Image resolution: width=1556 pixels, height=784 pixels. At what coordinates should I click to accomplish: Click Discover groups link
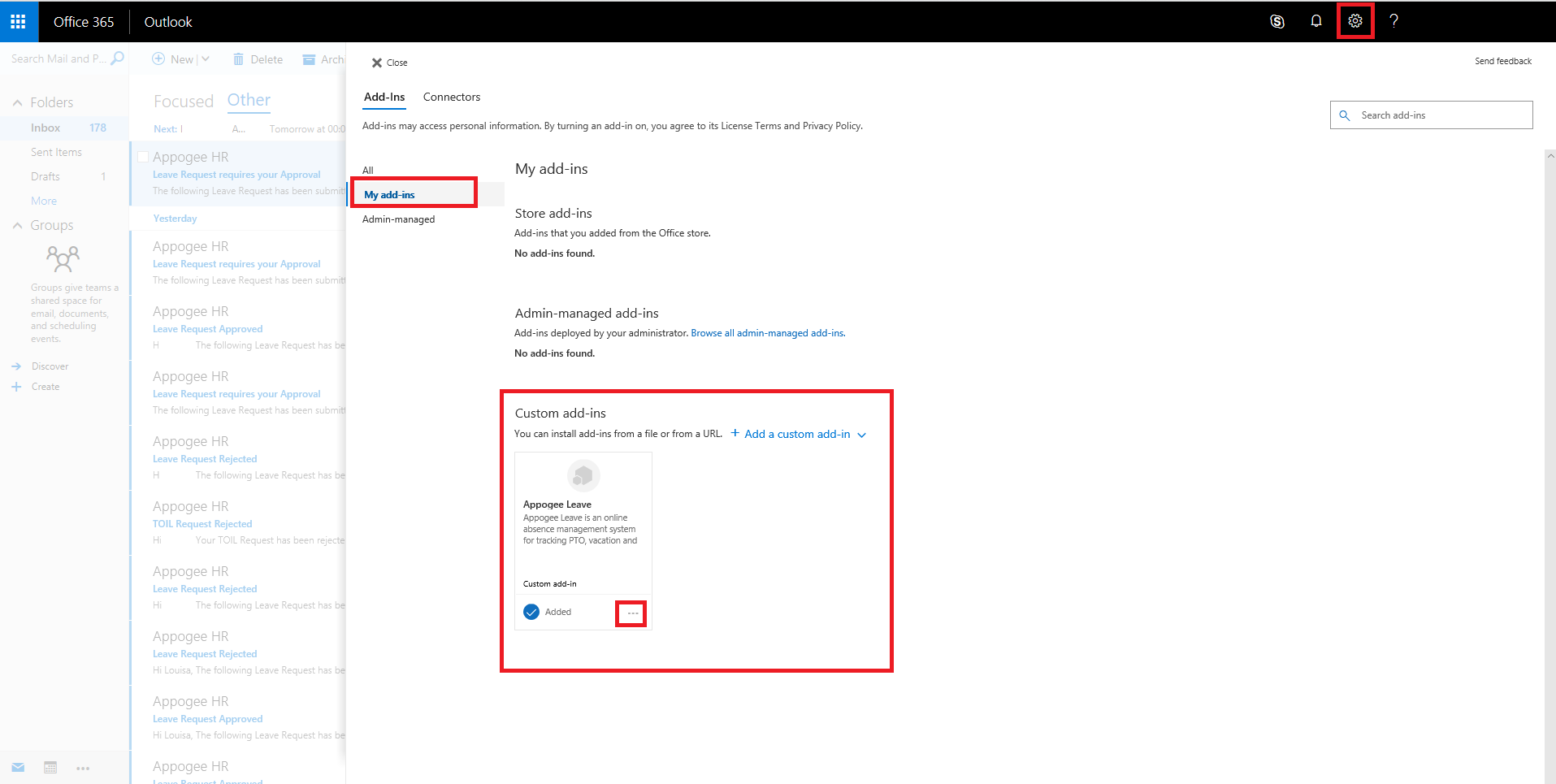[50, 366]
